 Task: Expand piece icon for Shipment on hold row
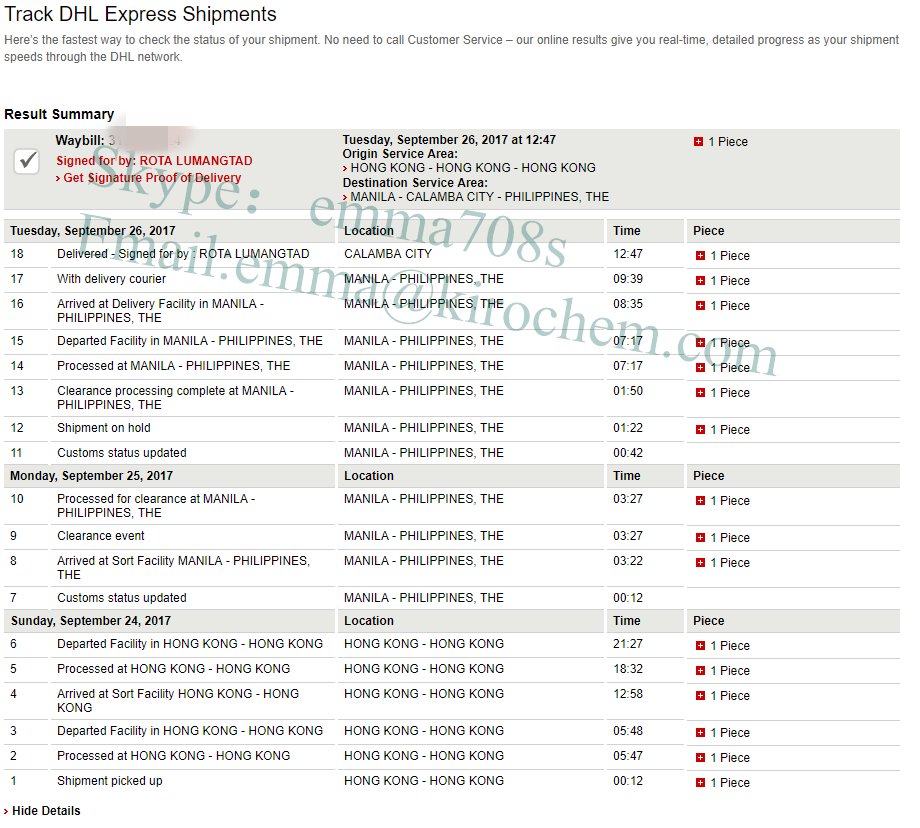coord(700,430)
